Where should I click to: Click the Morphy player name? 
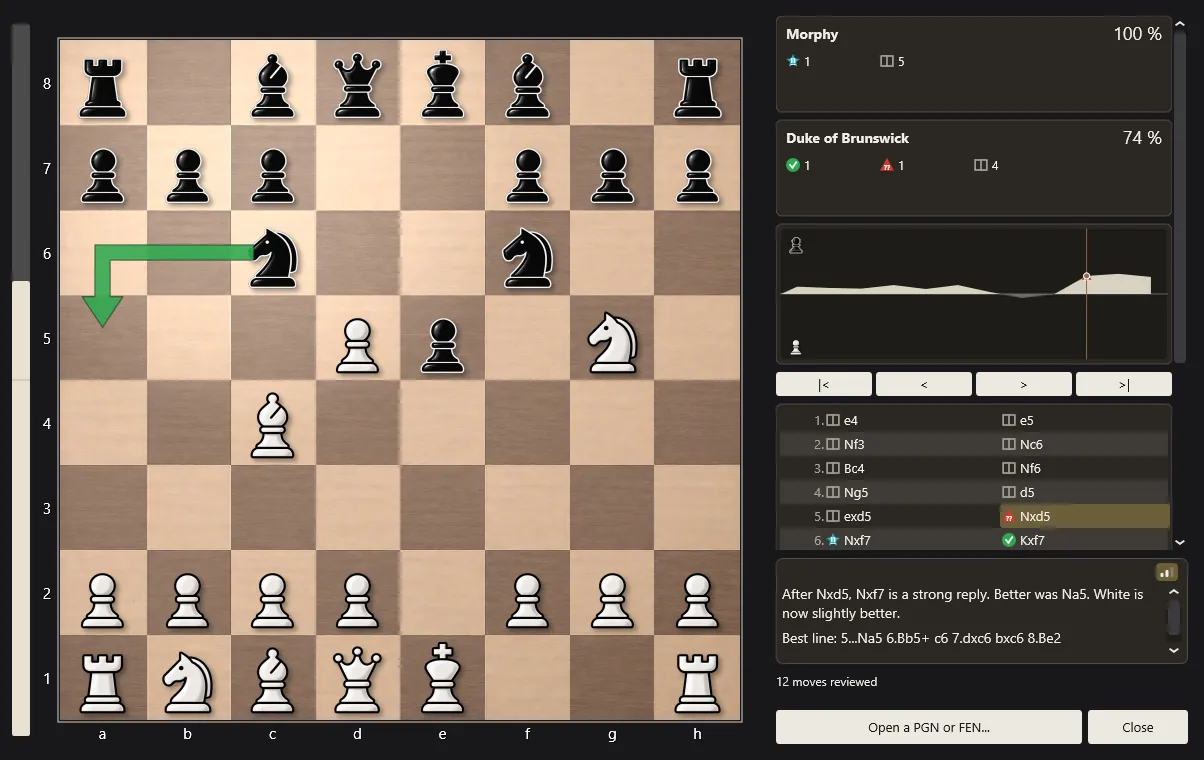pyautogui.click(x=812, y=34)
